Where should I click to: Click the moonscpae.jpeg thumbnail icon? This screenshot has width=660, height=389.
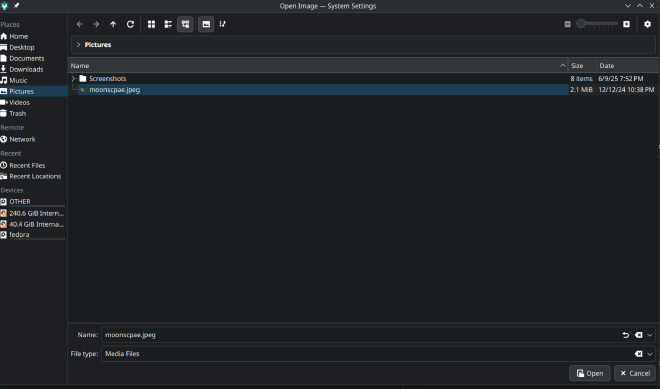83,90
